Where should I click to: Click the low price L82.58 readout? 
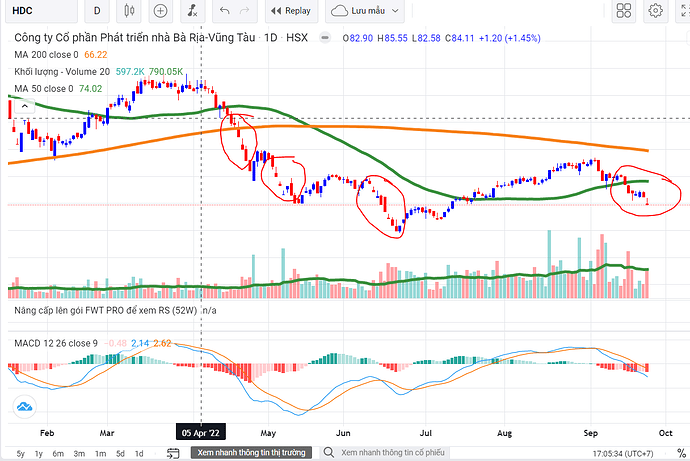coord(426,38)
